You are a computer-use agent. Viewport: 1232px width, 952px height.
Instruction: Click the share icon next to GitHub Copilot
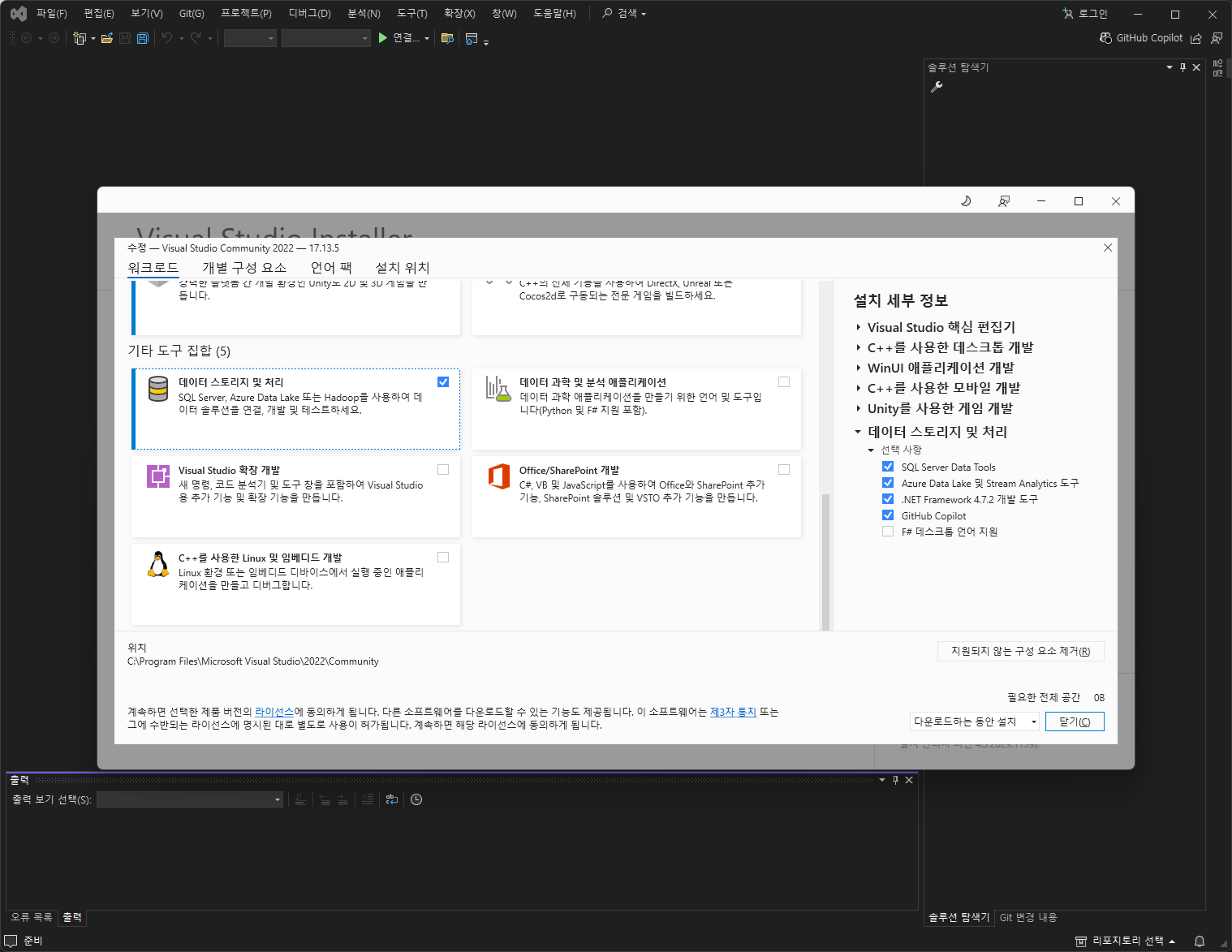[1195, 38]
